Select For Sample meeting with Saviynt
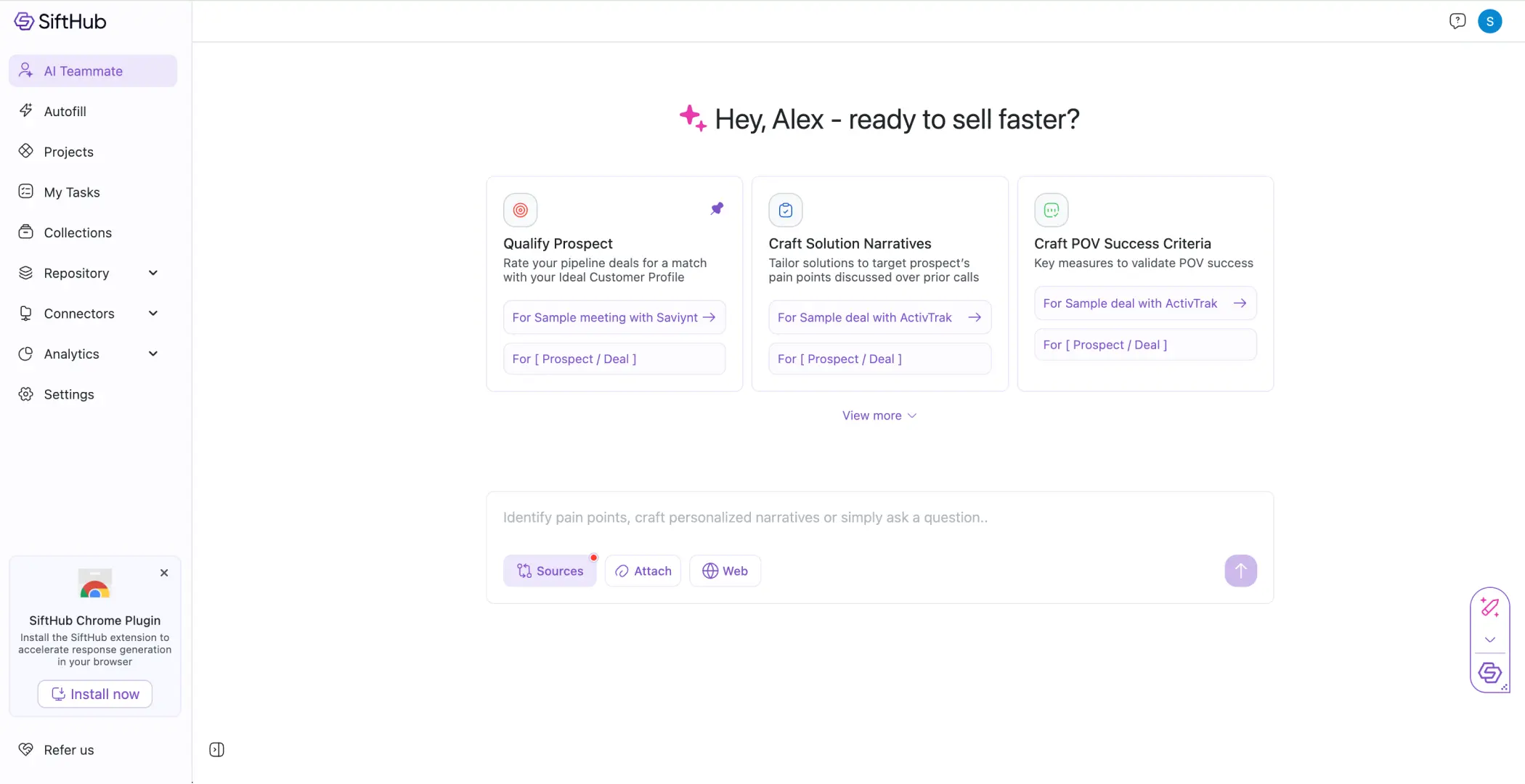Screen dimensions: 1525x784 click(x=614, y=317)
